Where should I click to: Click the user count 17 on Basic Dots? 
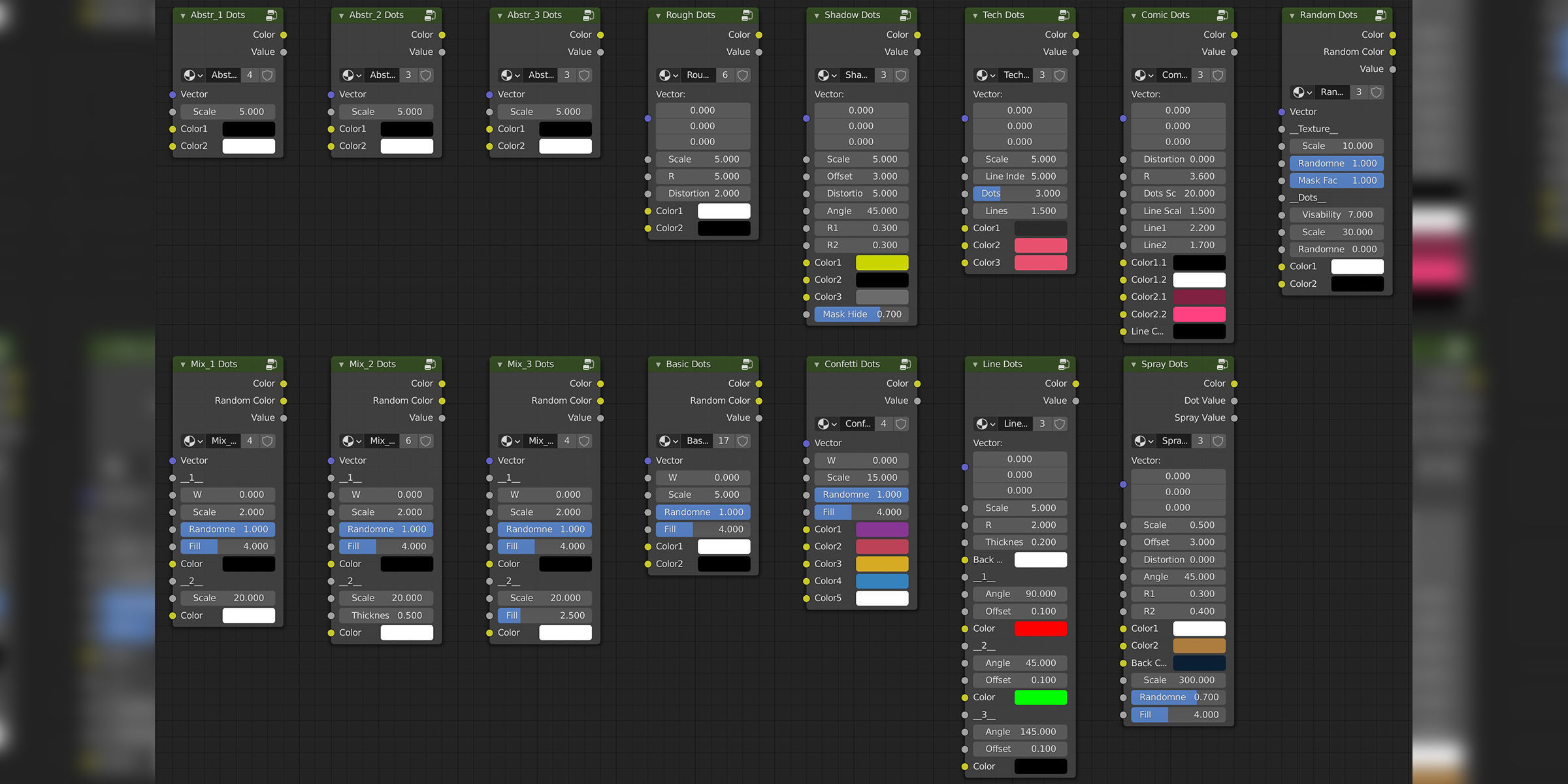coord(723,441)
